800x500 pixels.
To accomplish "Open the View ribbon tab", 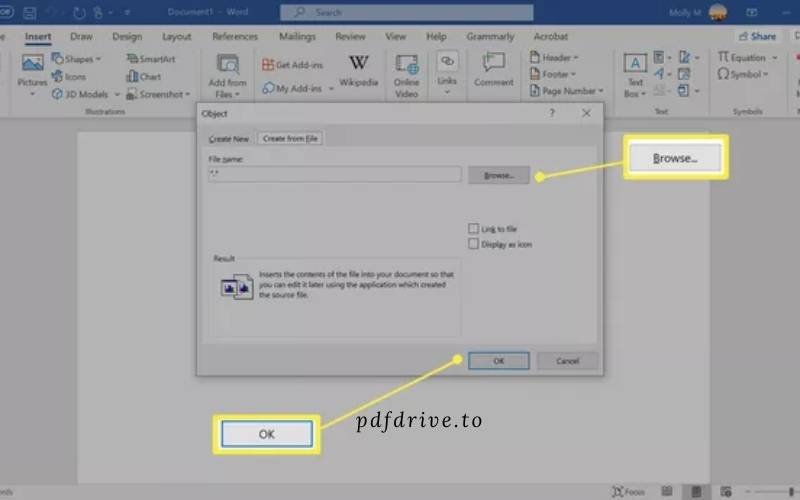I will [x=395, y=36].
